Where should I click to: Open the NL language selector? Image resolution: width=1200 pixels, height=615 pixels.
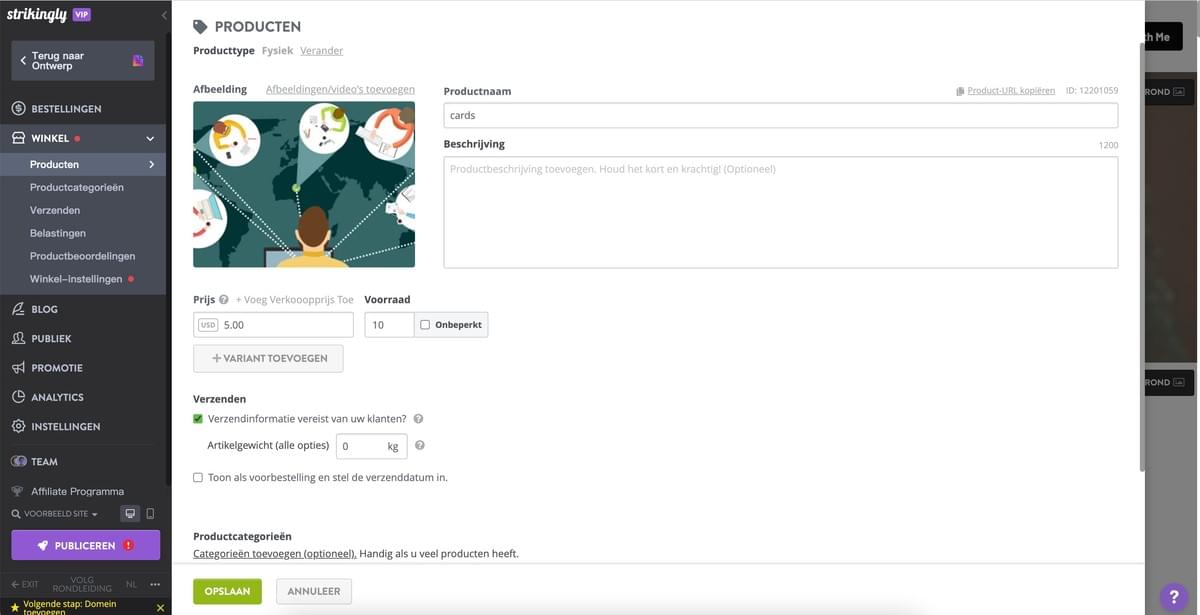[131, 584]
